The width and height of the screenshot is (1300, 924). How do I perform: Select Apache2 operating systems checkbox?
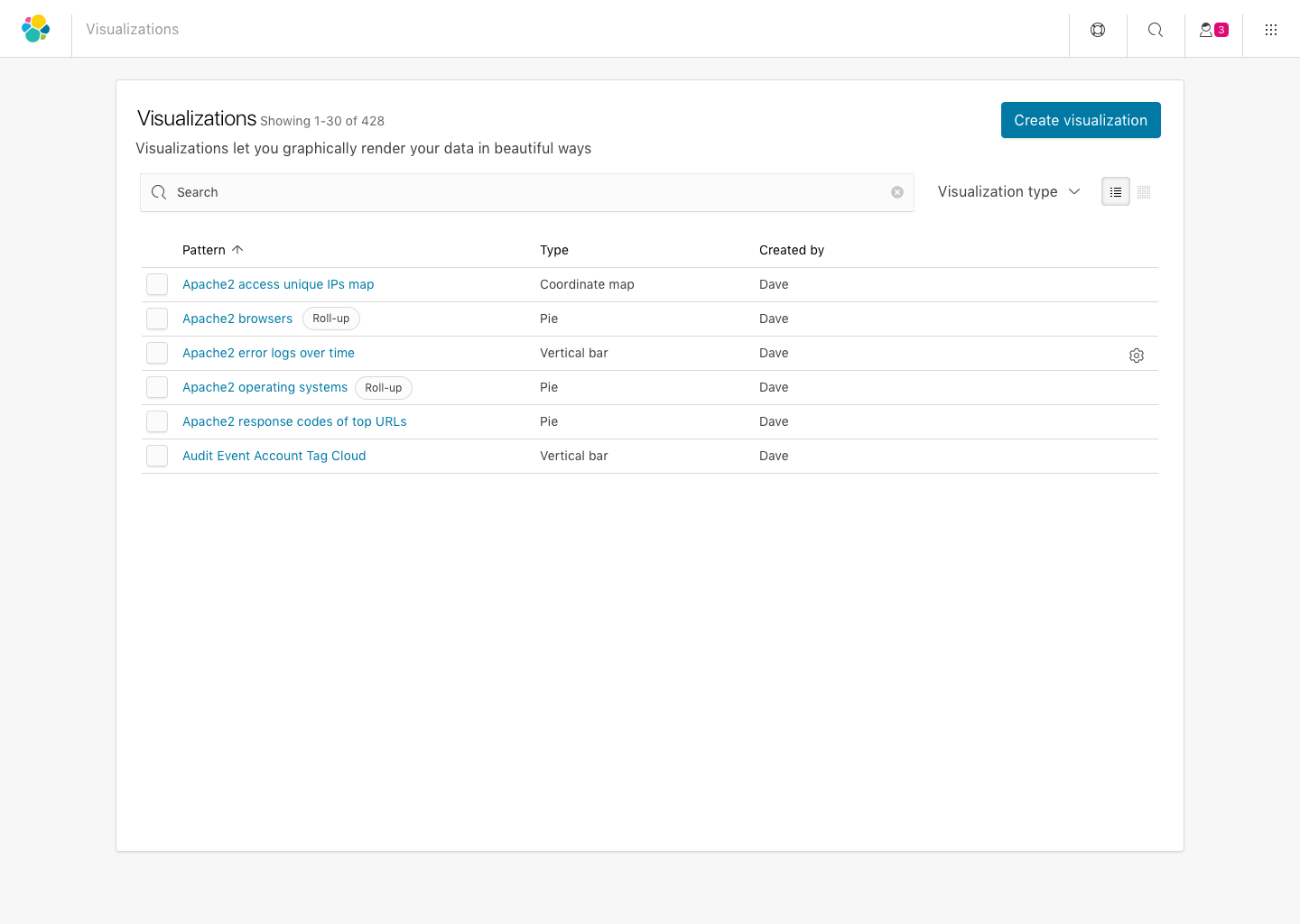click(x=157, y=387)
